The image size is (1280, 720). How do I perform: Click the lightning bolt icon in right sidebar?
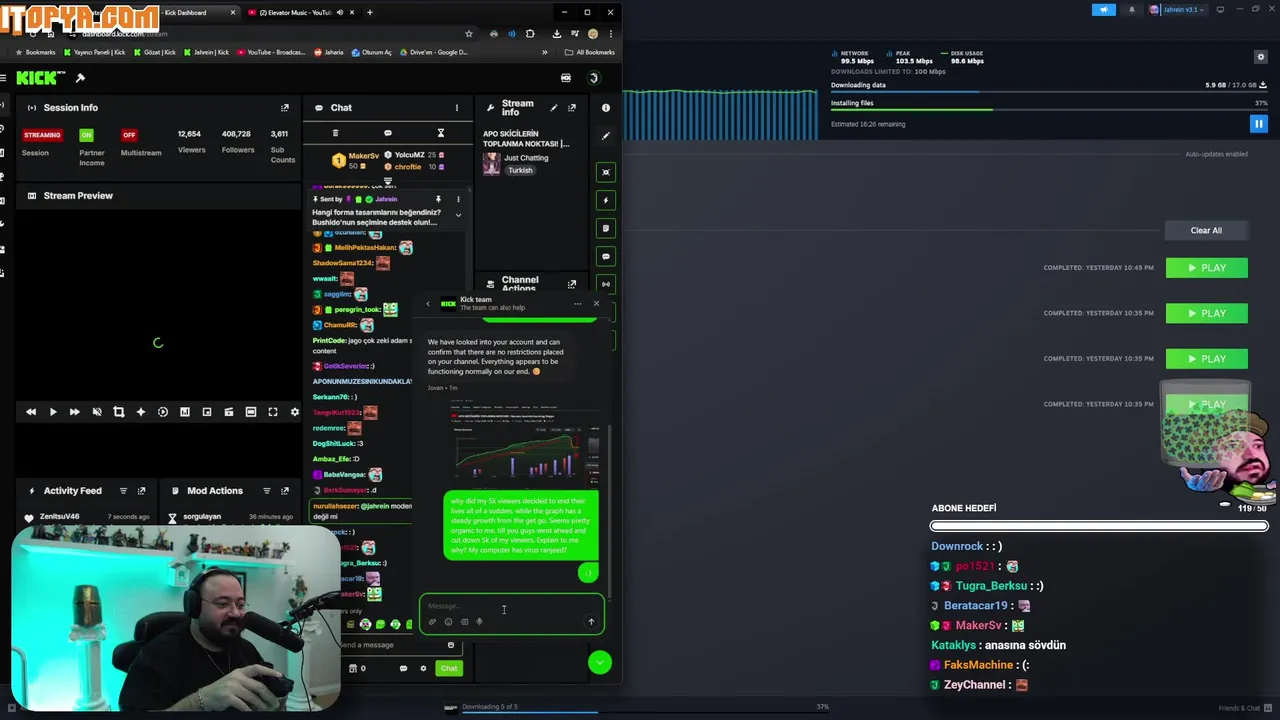point(605,200)
